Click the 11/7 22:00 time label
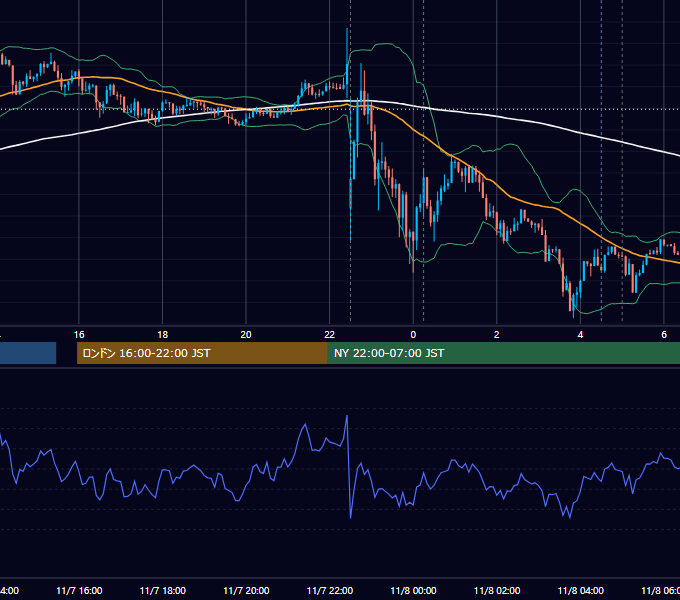Viewport: 680px width, 600px height. point(330,590)
